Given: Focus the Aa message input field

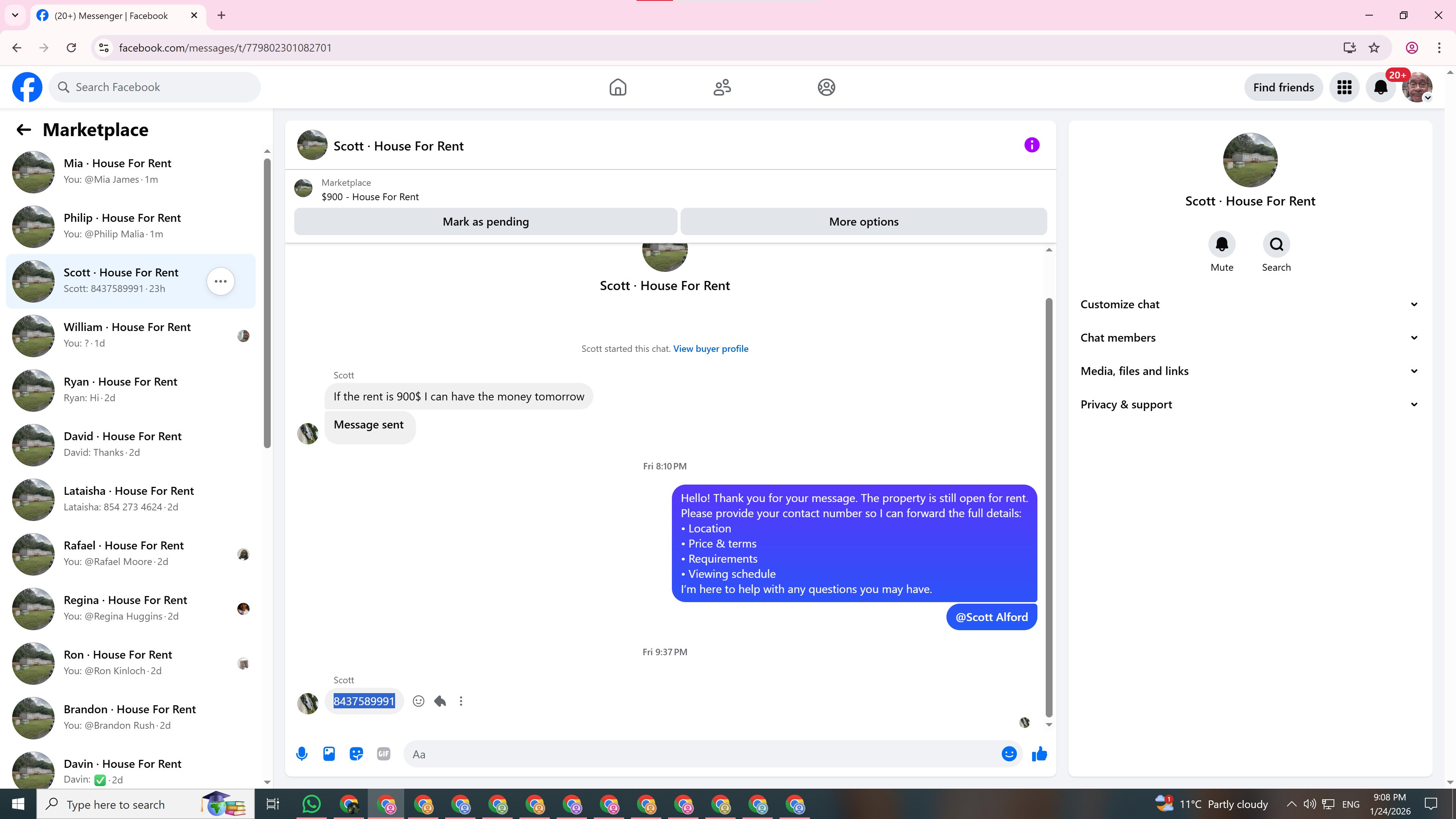Looking at the screenshot, I should pyautogui.click(x=701, y=754).
